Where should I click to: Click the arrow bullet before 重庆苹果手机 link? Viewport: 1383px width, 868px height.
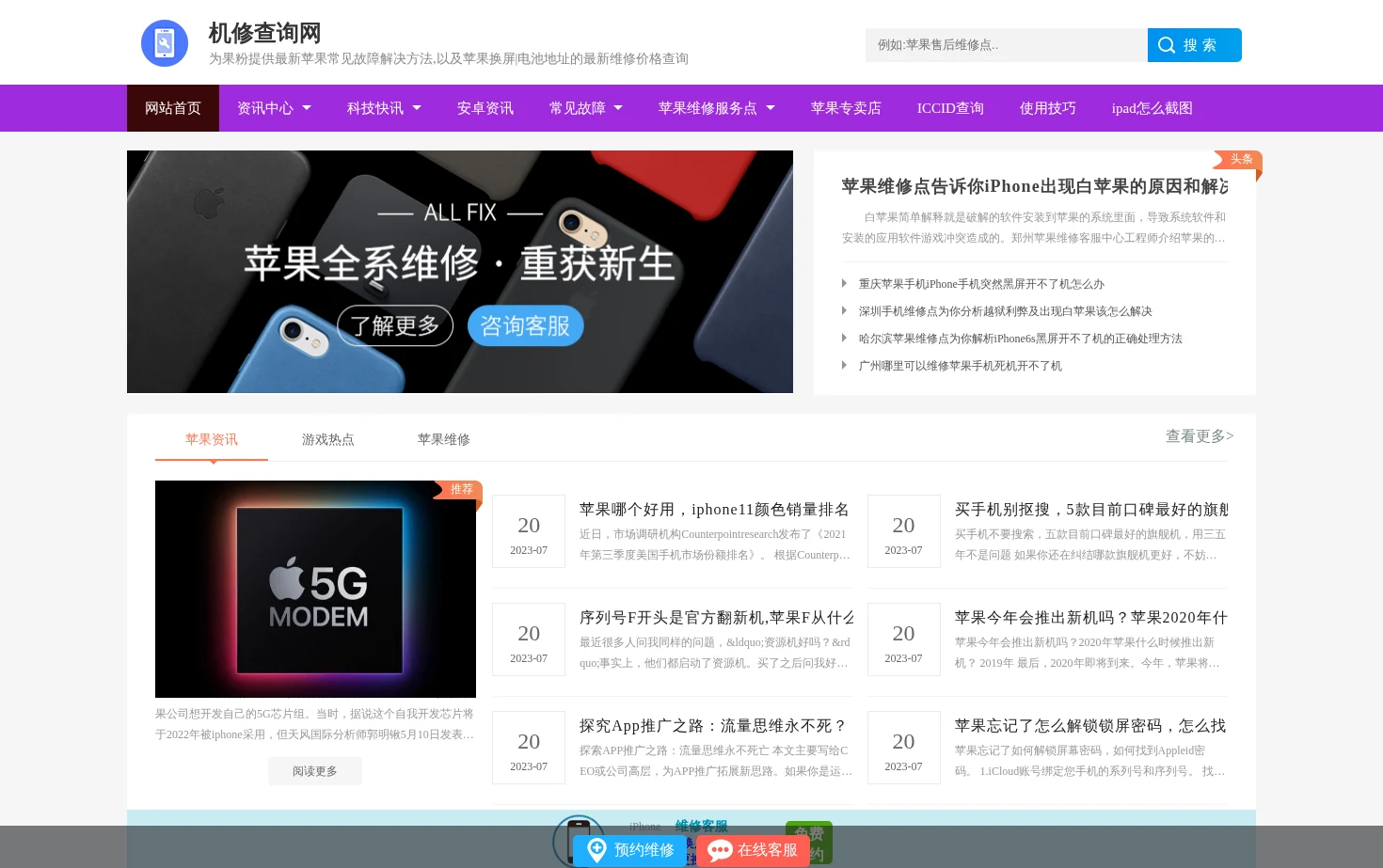tap(845, 283)
